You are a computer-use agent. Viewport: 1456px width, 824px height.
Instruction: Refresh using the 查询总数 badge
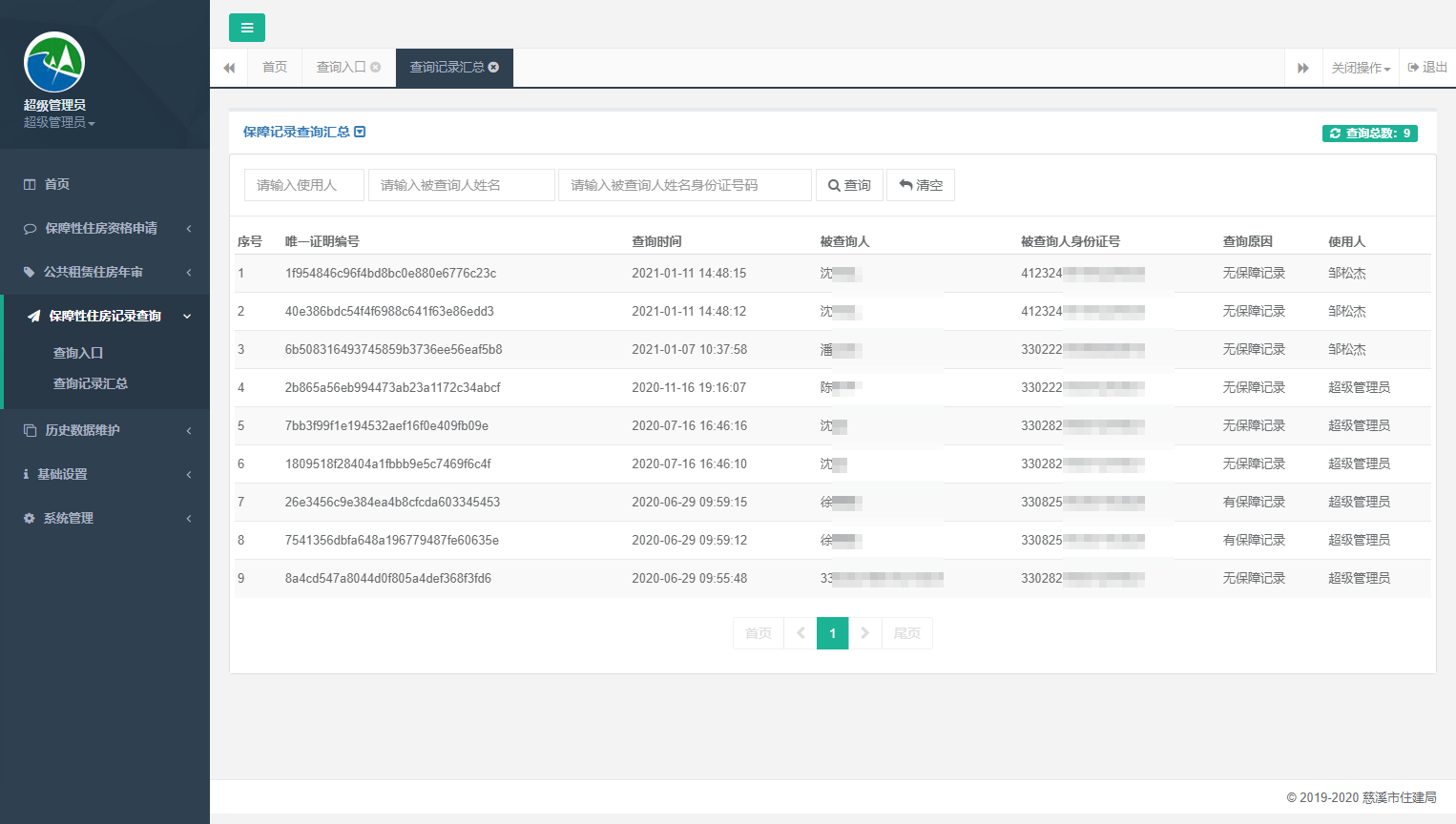[1369, 134]
